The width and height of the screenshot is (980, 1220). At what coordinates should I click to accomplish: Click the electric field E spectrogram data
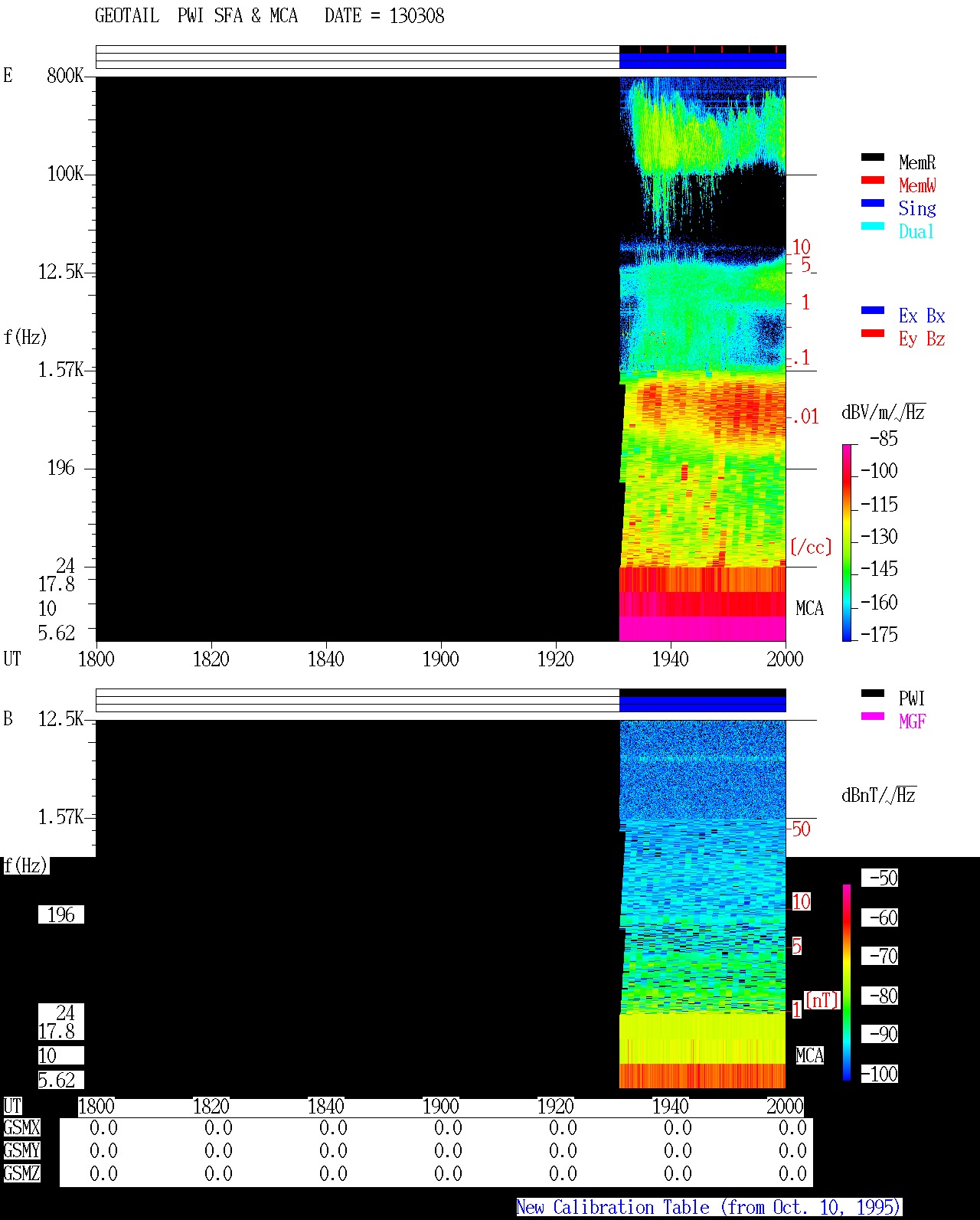click(x=702, y=358)
